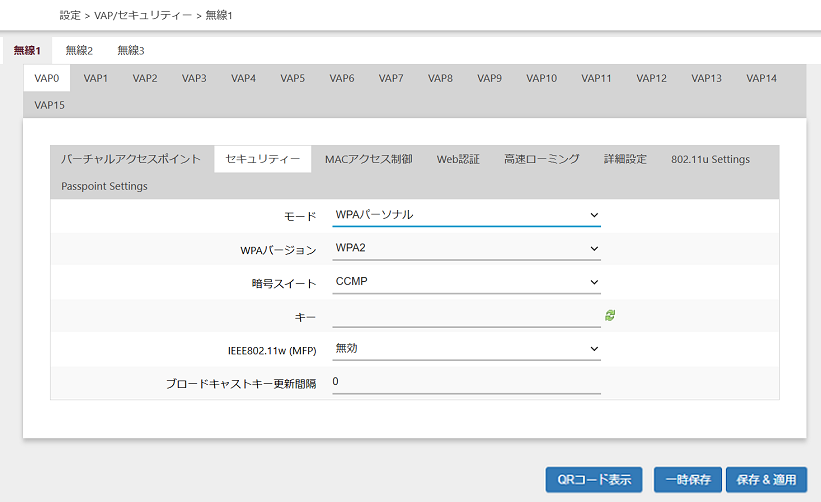The height and width of the screenshot is (502, 821).
Task: Select the VAP15 tab
Action: [50, 105]
